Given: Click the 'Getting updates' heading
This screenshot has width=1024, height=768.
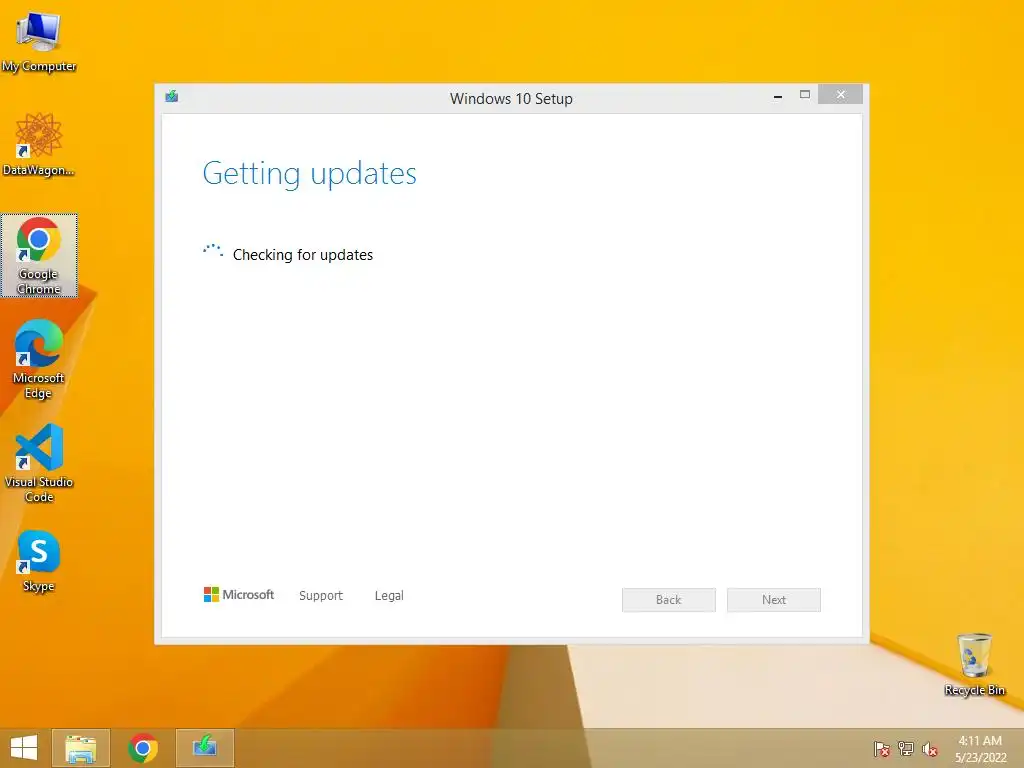Looking at the screenshot, I should (x=310, y=174).
